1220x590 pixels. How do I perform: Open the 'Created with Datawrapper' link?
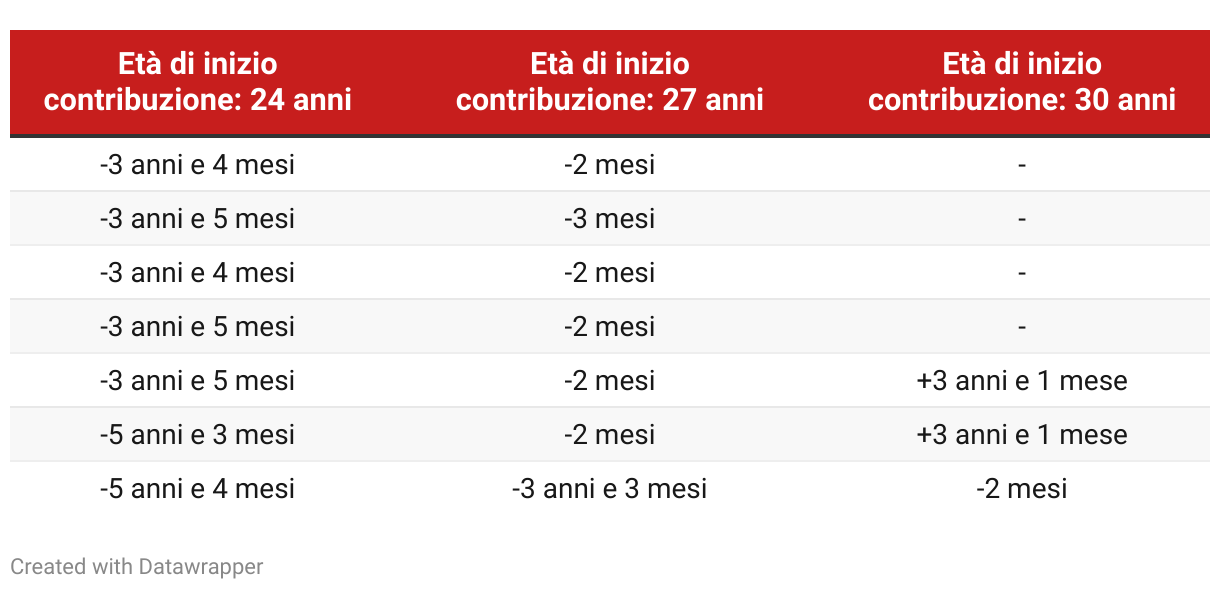136,566
